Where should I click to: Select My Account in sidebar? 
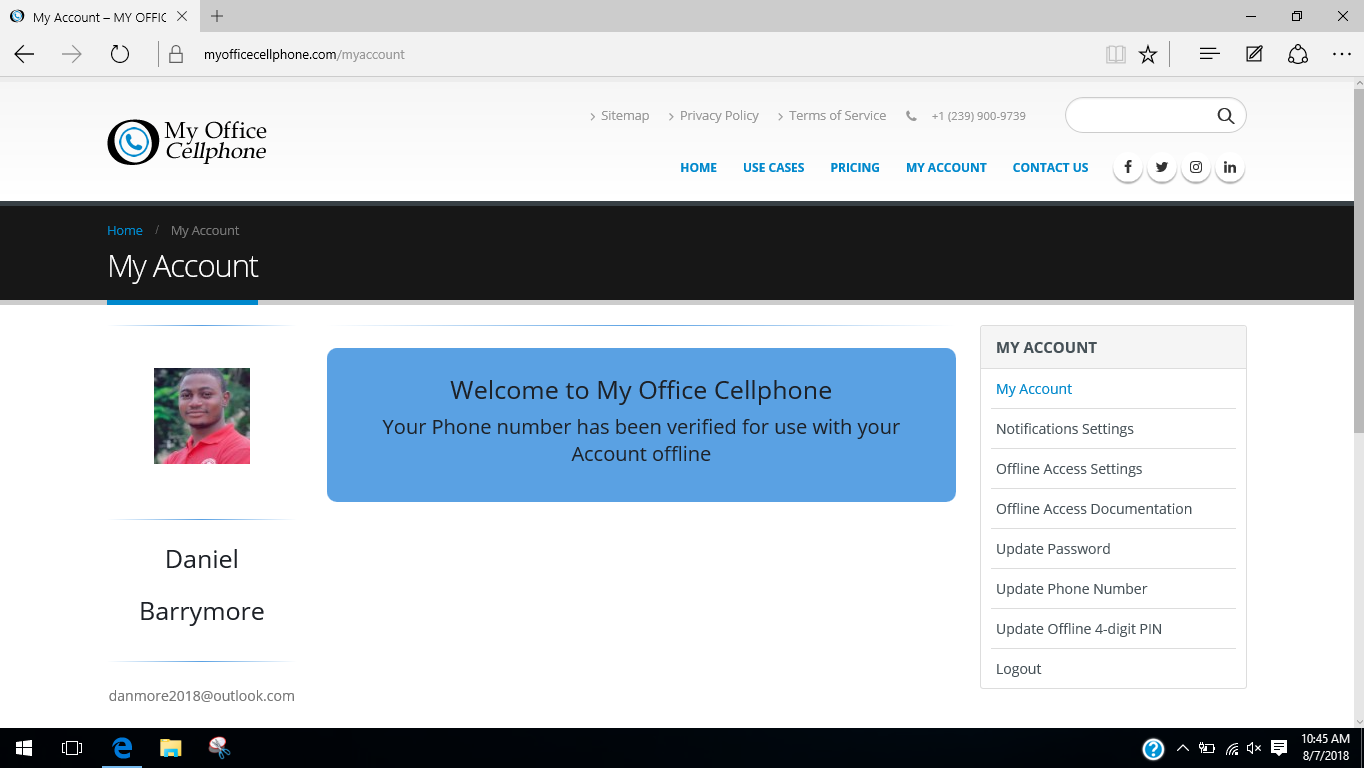1034,389
